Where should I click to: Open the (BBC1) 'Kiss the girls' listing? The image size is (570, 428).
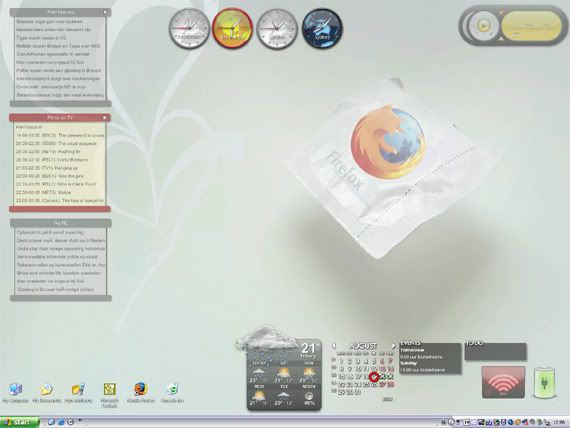point(50,176)
